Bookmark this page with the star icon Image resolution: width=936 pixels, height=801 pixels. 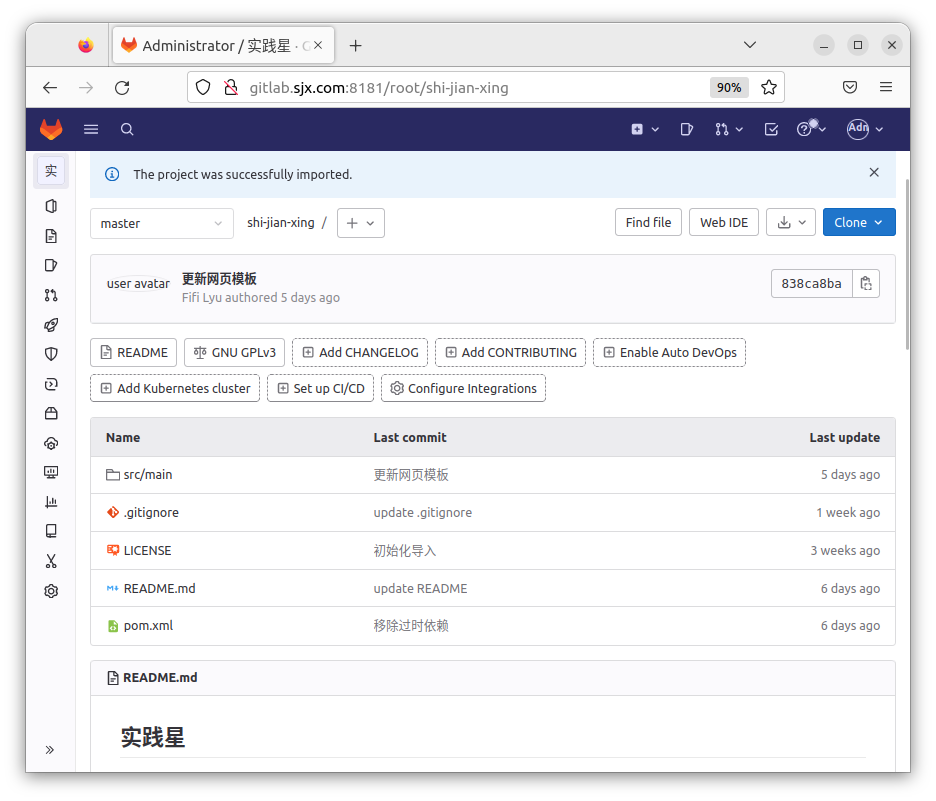pos(768,87)
